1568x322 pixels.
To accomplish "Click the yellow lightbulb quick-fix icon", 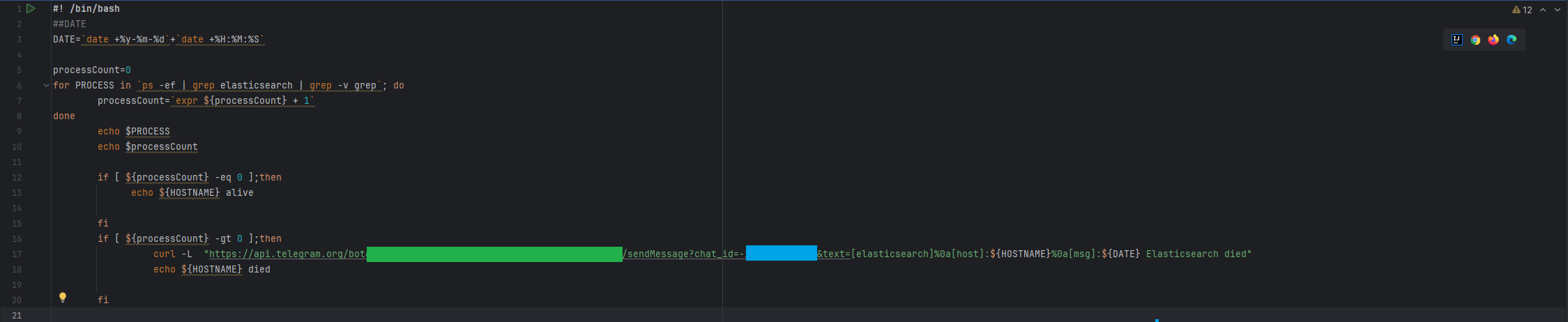I will tap(63, 298).
